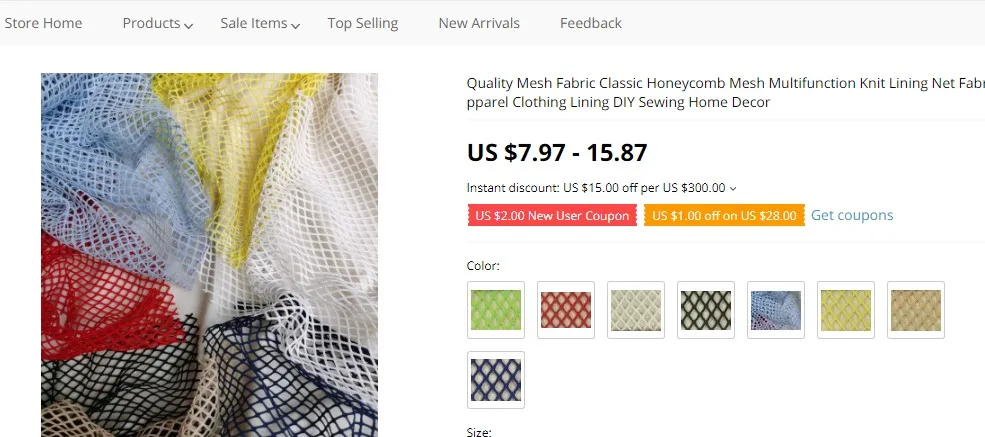Open the Top Selling tab
Image resolution: width=985 pixels, height=437 pixels.
[x=362, y=23]
